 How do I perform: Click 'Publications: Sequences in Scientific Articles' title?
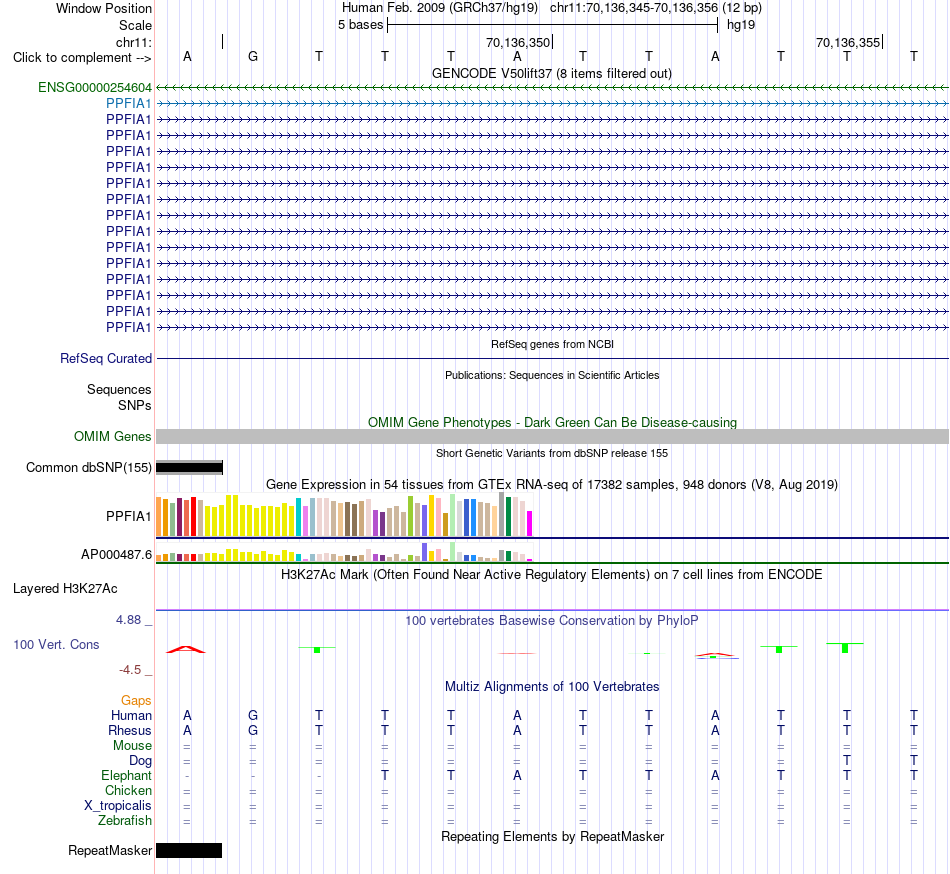pyautogui.click(x=552, y=375)
